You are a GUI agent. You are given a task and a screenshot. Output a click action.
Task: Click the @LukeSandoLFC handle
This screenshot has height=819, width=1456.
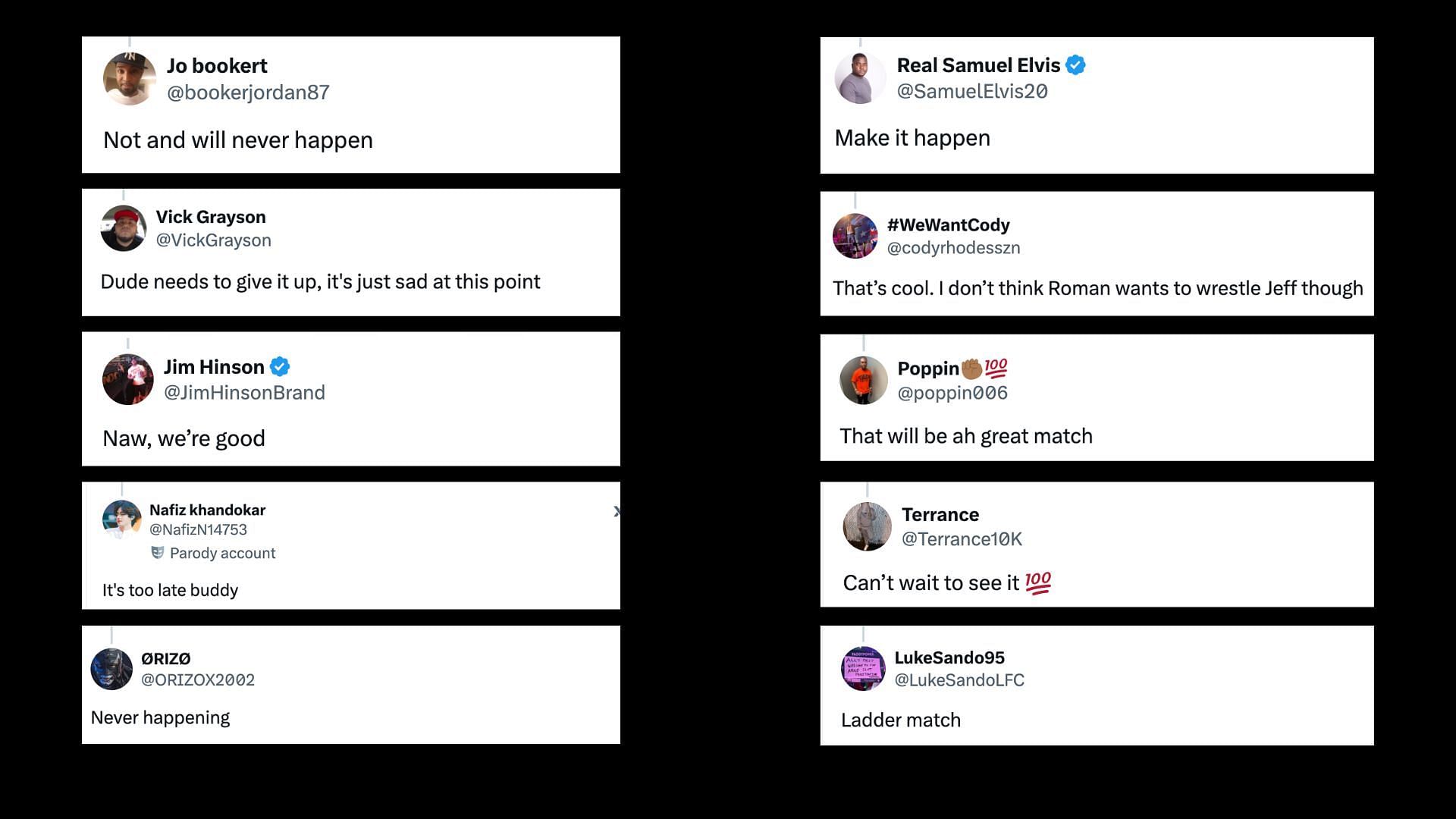(959, 680)
